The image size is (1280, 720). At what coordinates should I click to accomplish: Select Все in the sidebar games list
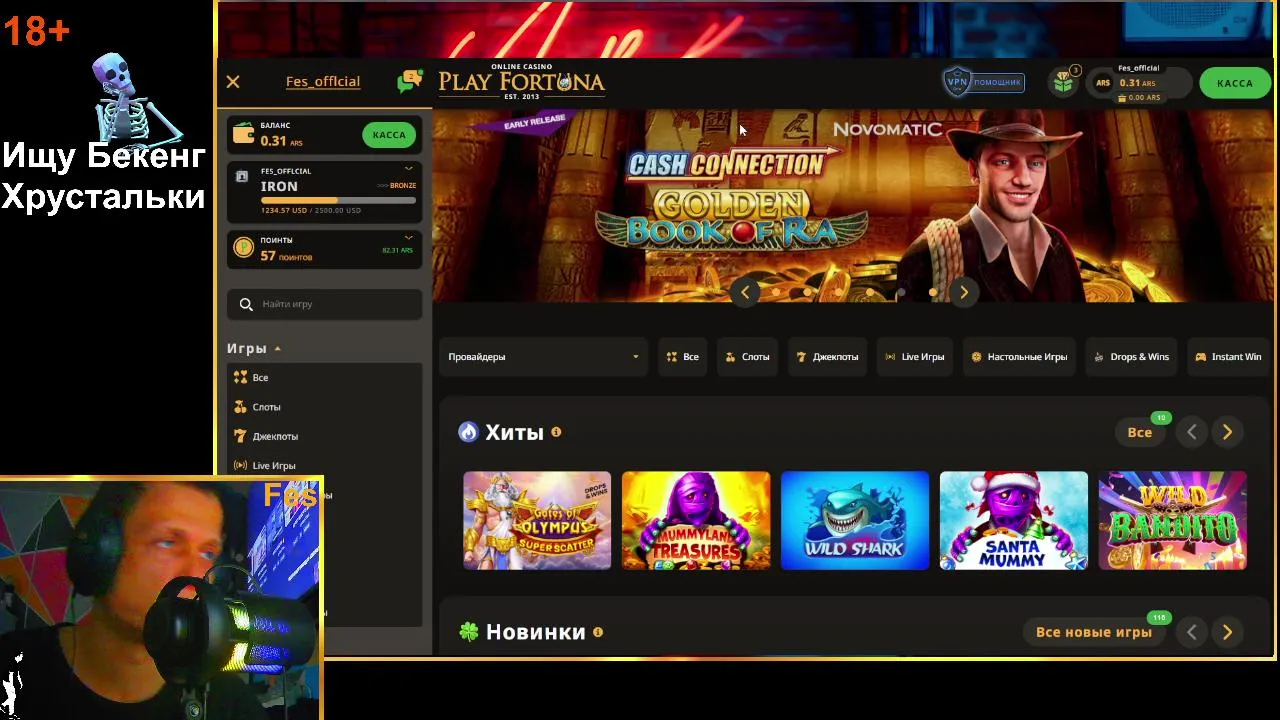pos(260,378)
